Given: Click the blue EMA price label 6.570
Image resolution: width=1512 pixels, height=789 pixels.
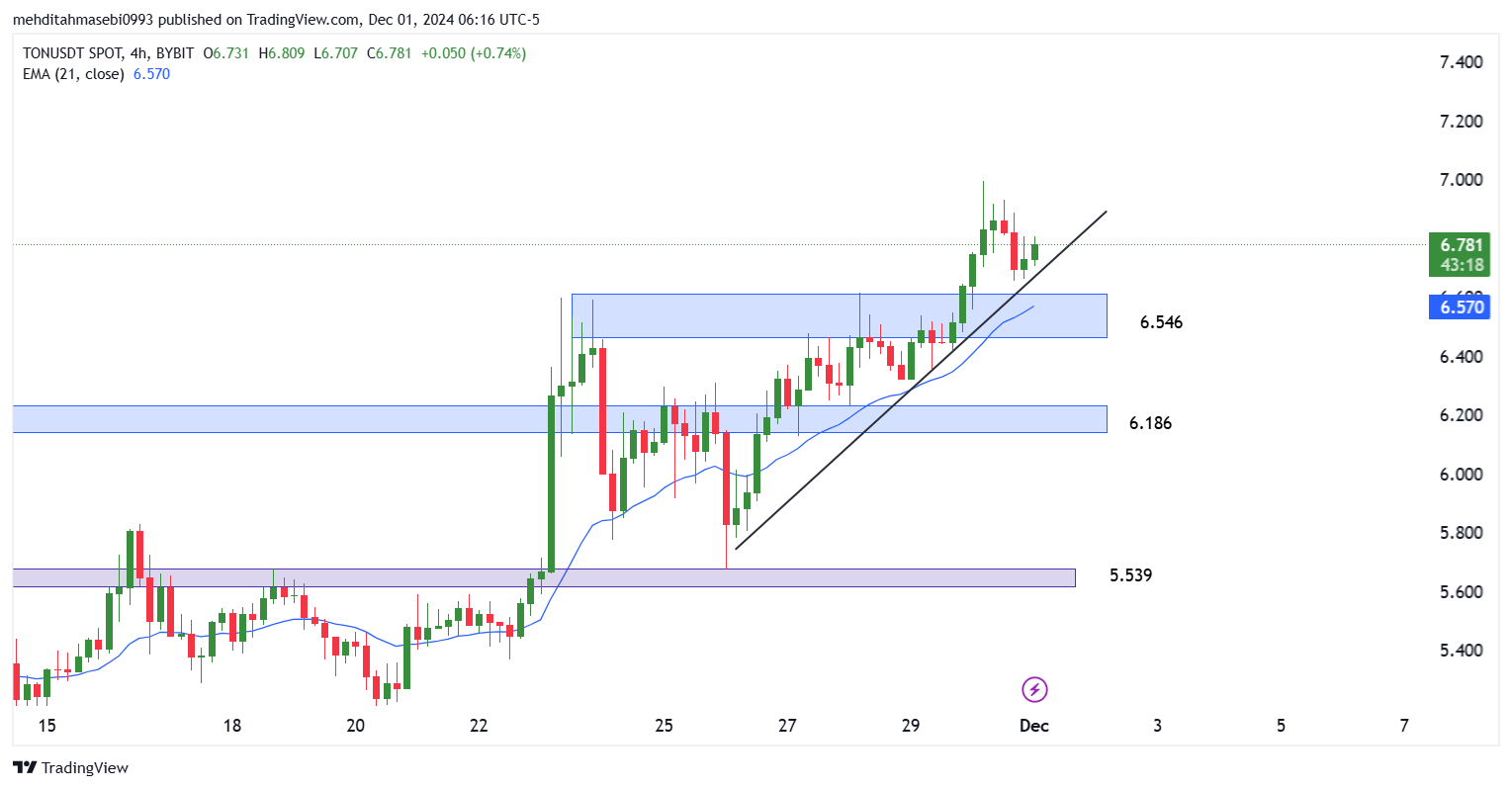Looking at the screenshot, I should point(1460,307).
